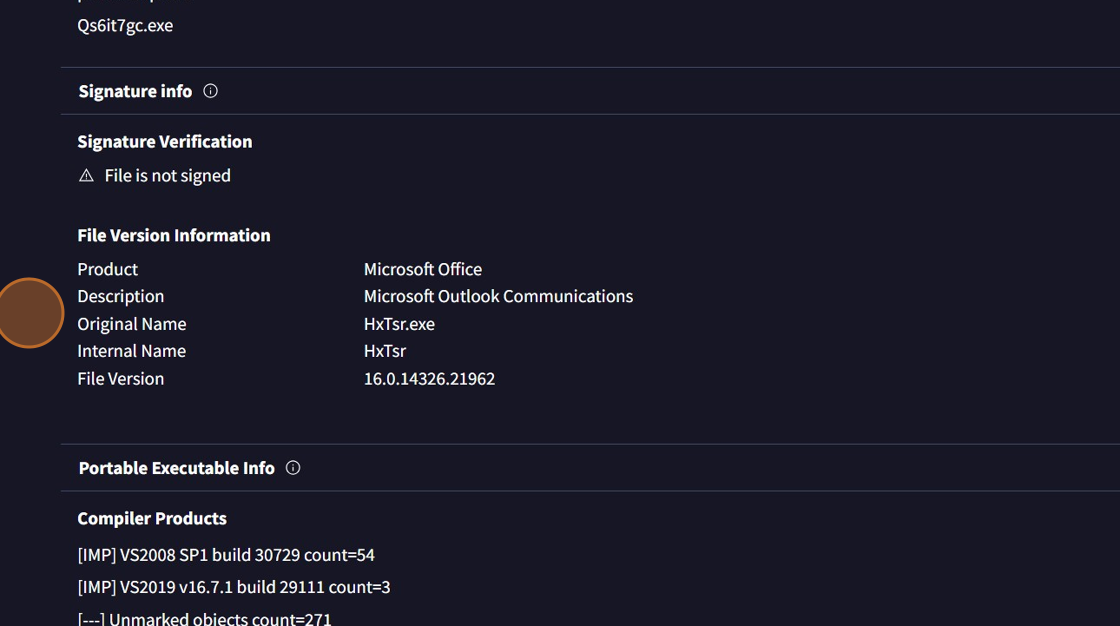The width and height of the screenshot is (1120, 626).
Task: Click the Microsoft Office product value
Action: [422, 269]
